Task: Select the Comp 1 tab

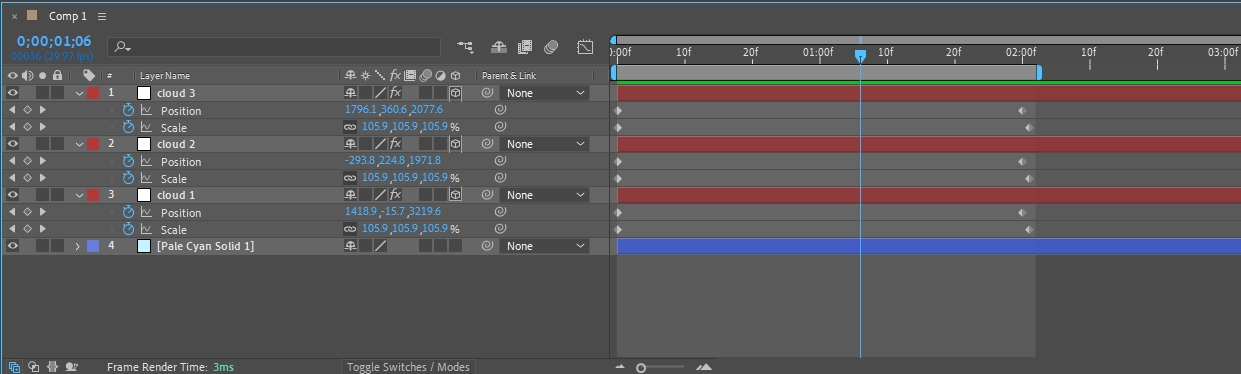Action: [68, 17]
